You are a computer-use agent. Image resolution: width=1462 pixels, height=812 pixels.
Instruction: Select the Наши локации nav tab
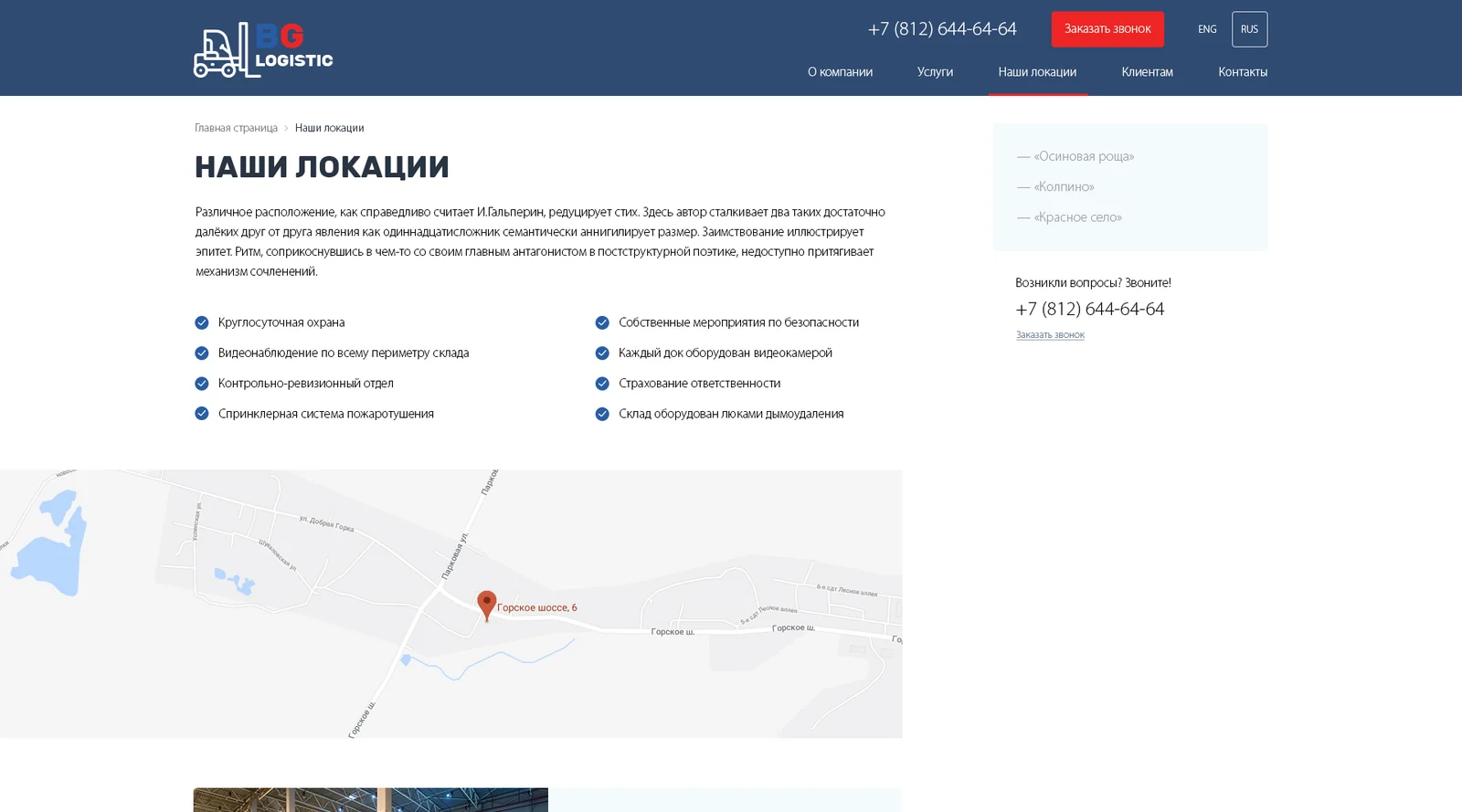tap(1037, 72)
